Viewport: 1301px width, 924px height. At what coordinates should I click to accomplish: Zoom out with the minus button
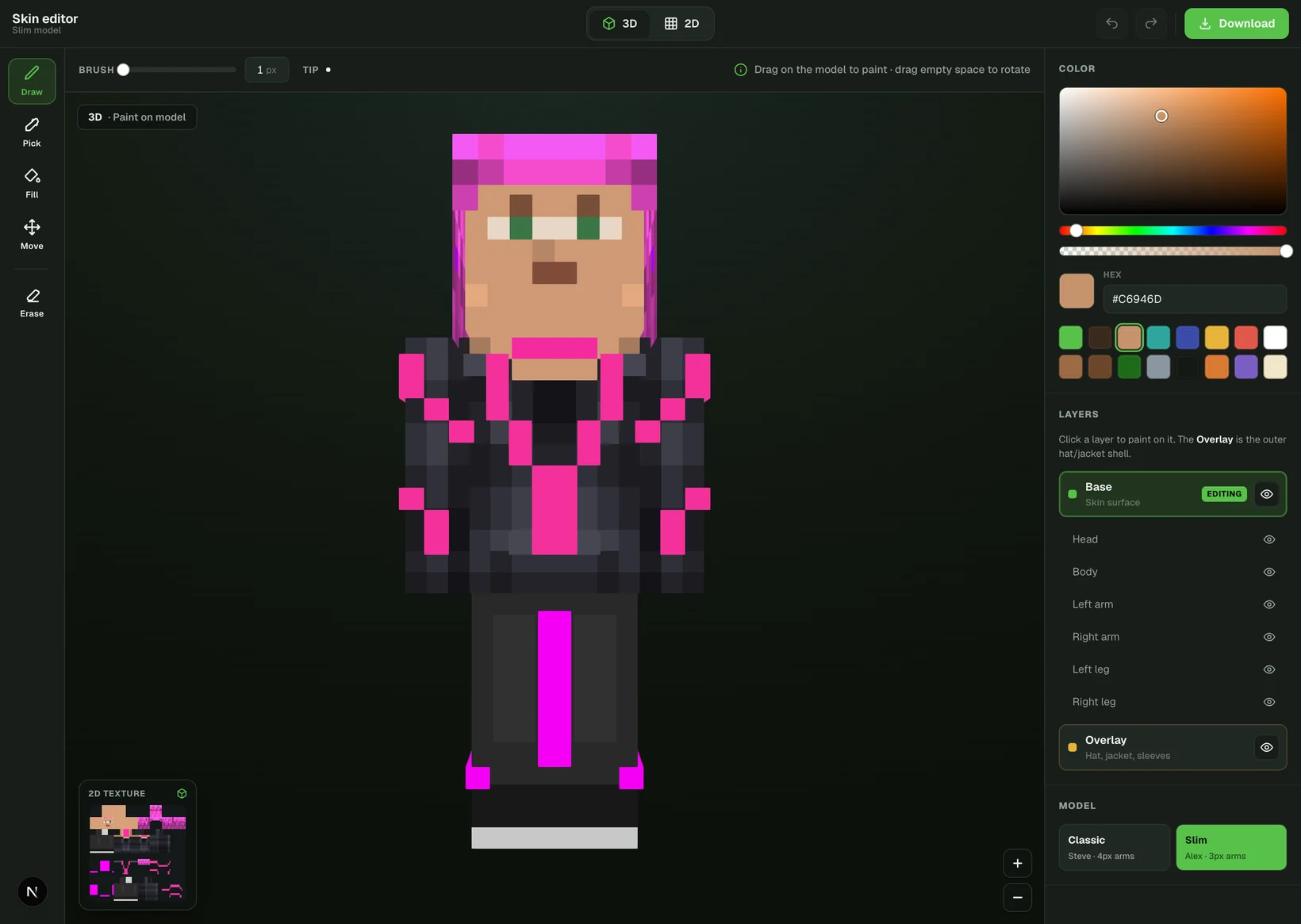point(1018,897)
